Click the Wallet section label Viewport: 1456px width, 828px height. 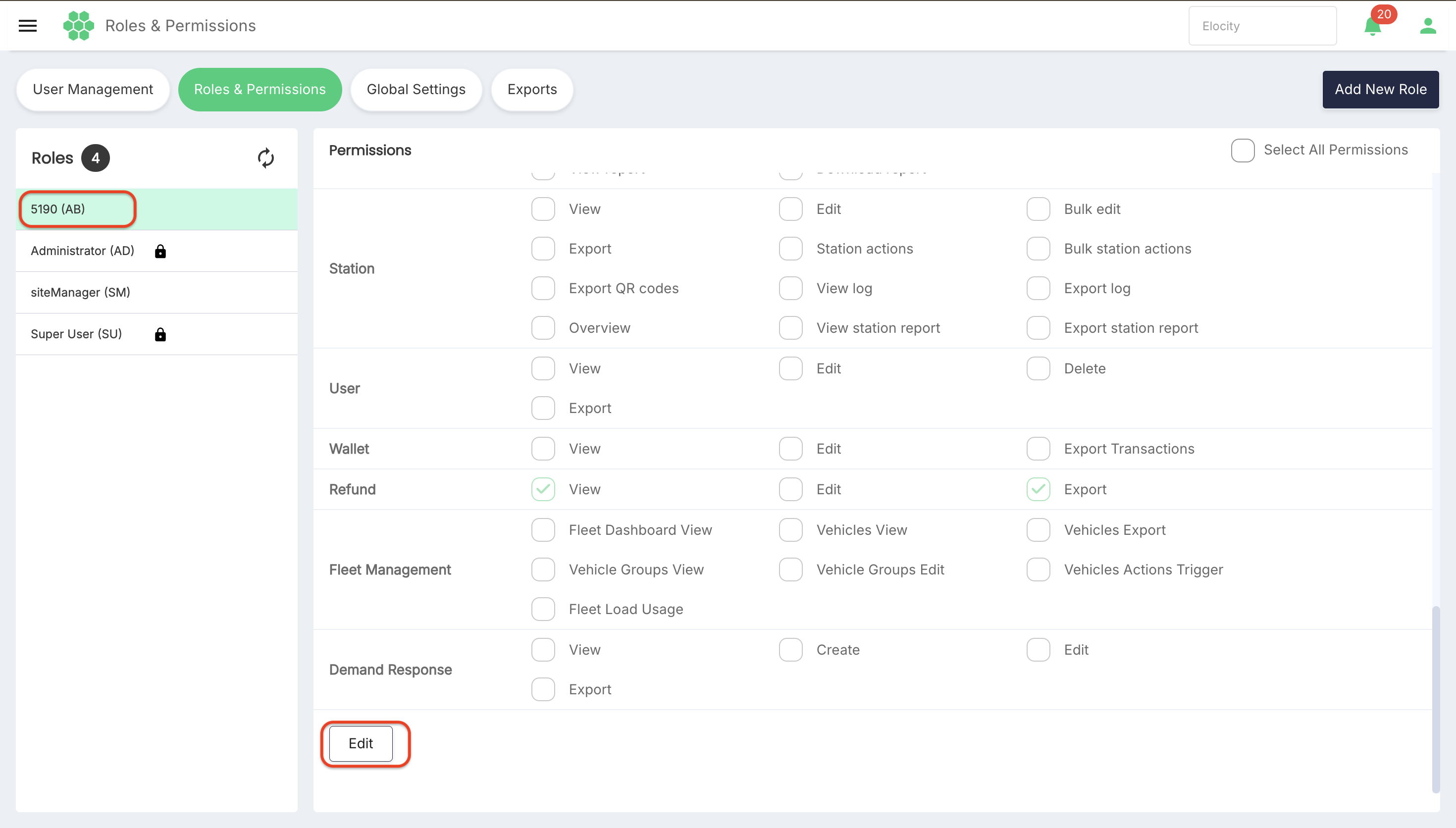click(x=349, y=449)
